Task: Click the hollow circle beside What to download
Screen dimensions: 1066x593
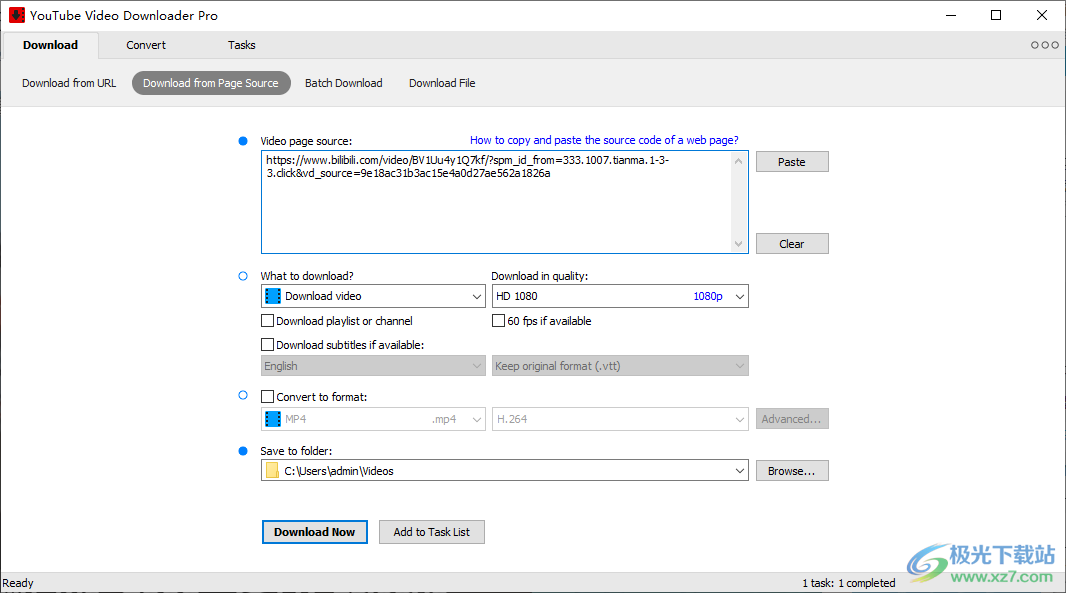Action: point(243,276)
